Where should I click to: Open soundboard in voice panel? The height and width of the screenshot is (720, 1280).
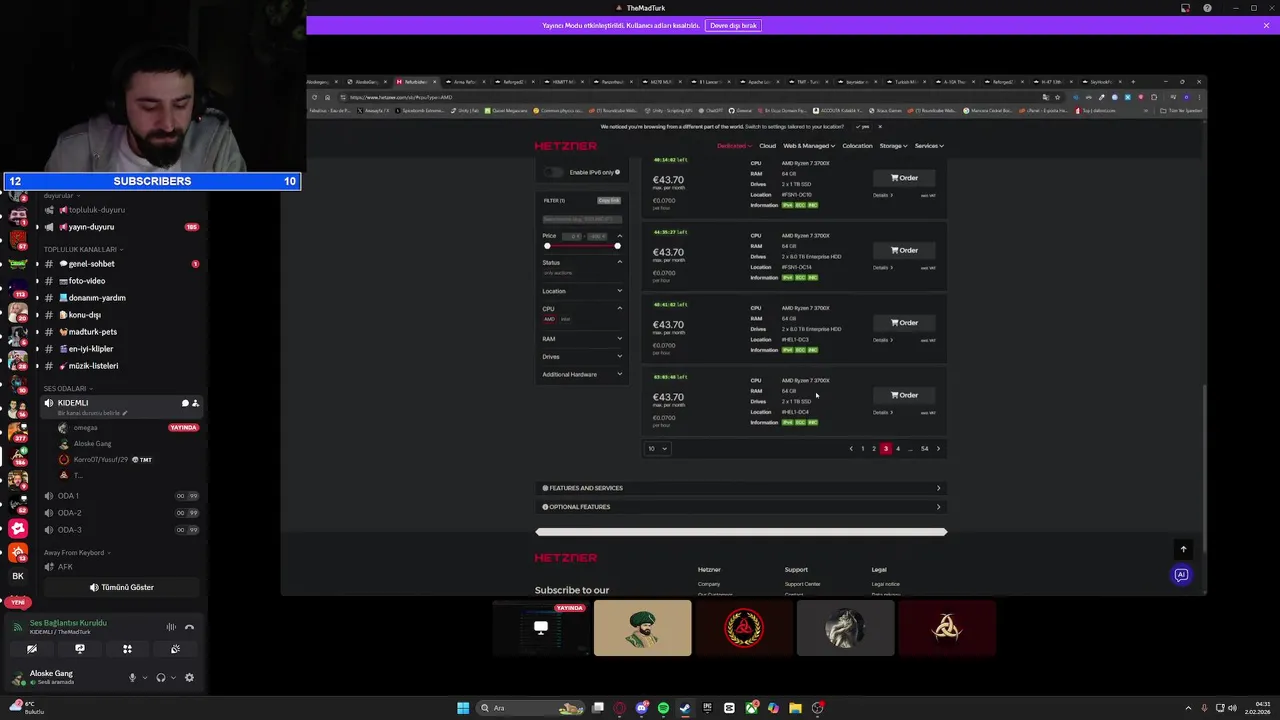coord(175,649)
